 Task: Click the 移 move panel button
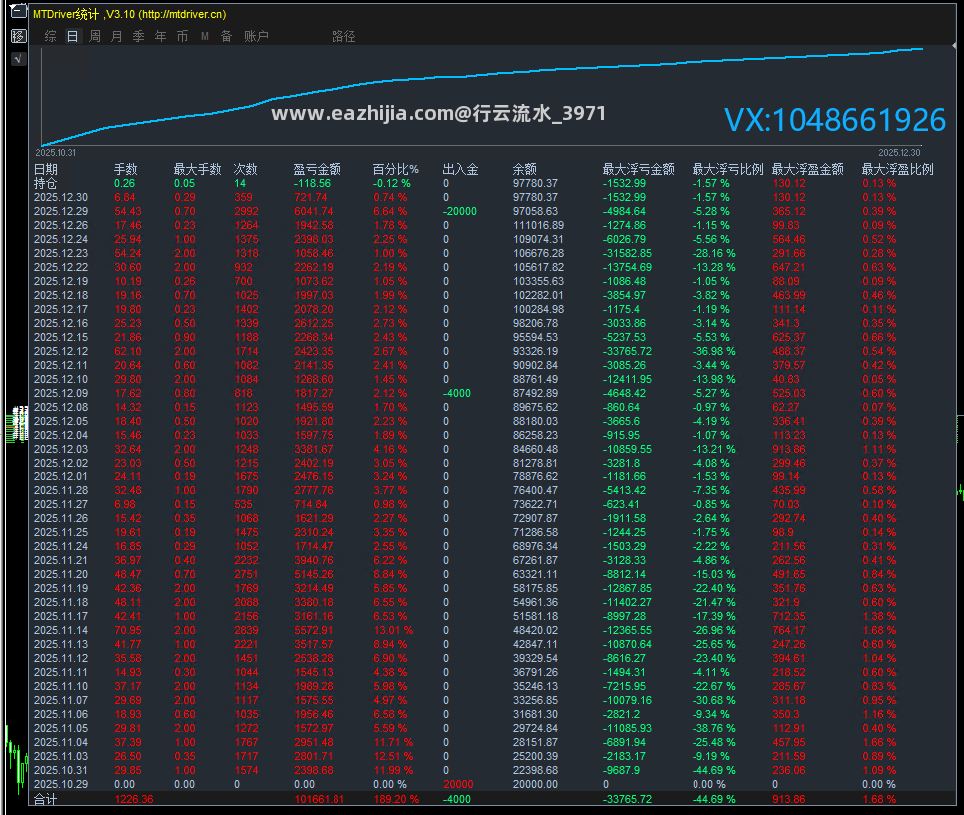tap(19, 36)
